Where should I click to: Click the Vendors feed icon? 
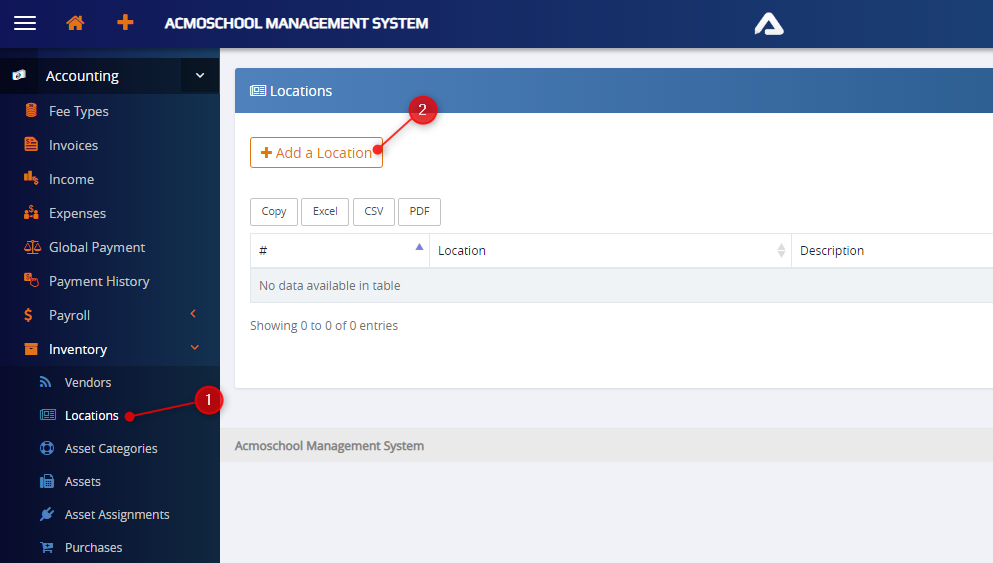(x=46, y=382)
